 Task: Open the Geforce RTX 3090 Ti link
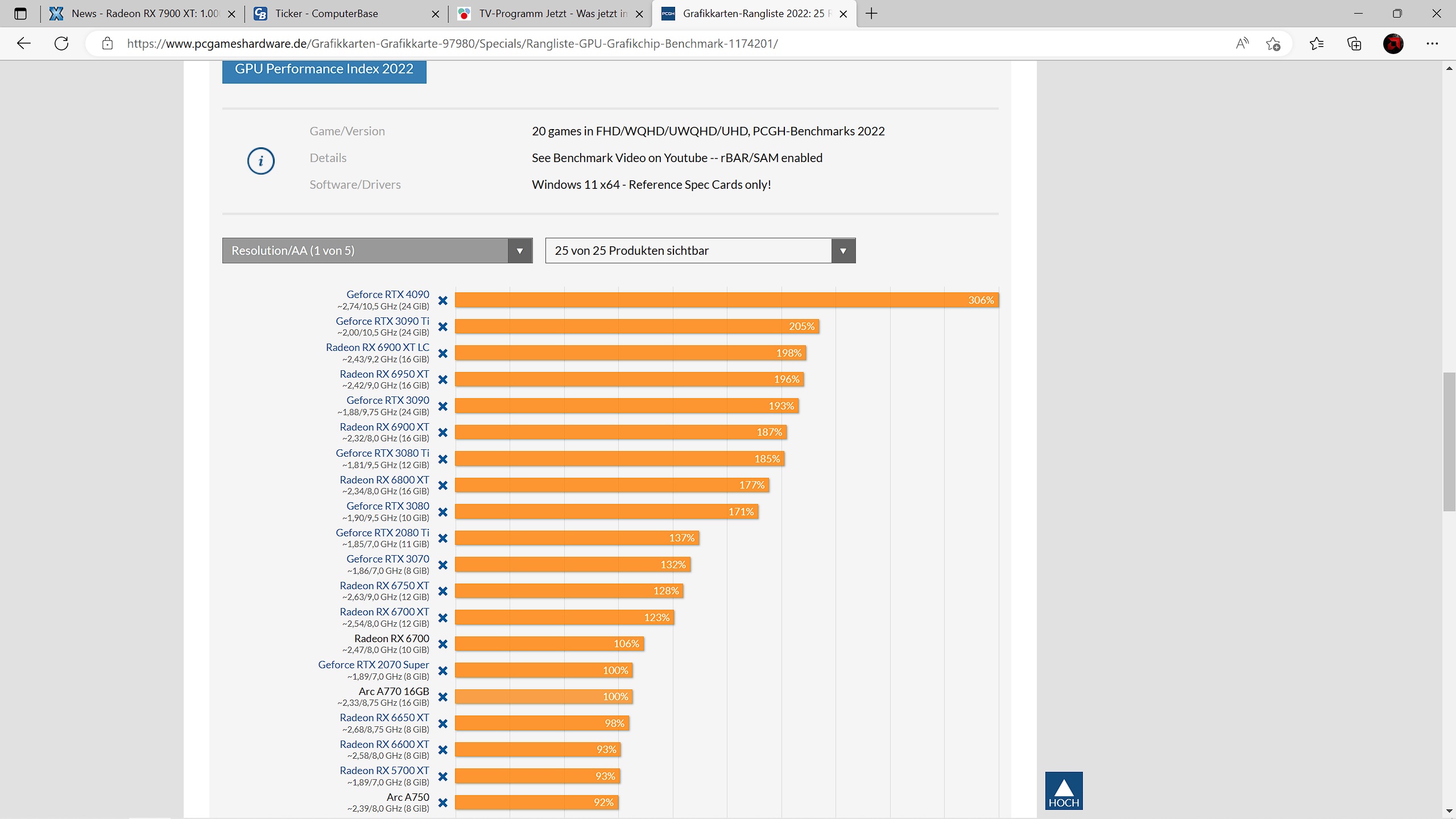pyautogui.click(x=382, y=321)
